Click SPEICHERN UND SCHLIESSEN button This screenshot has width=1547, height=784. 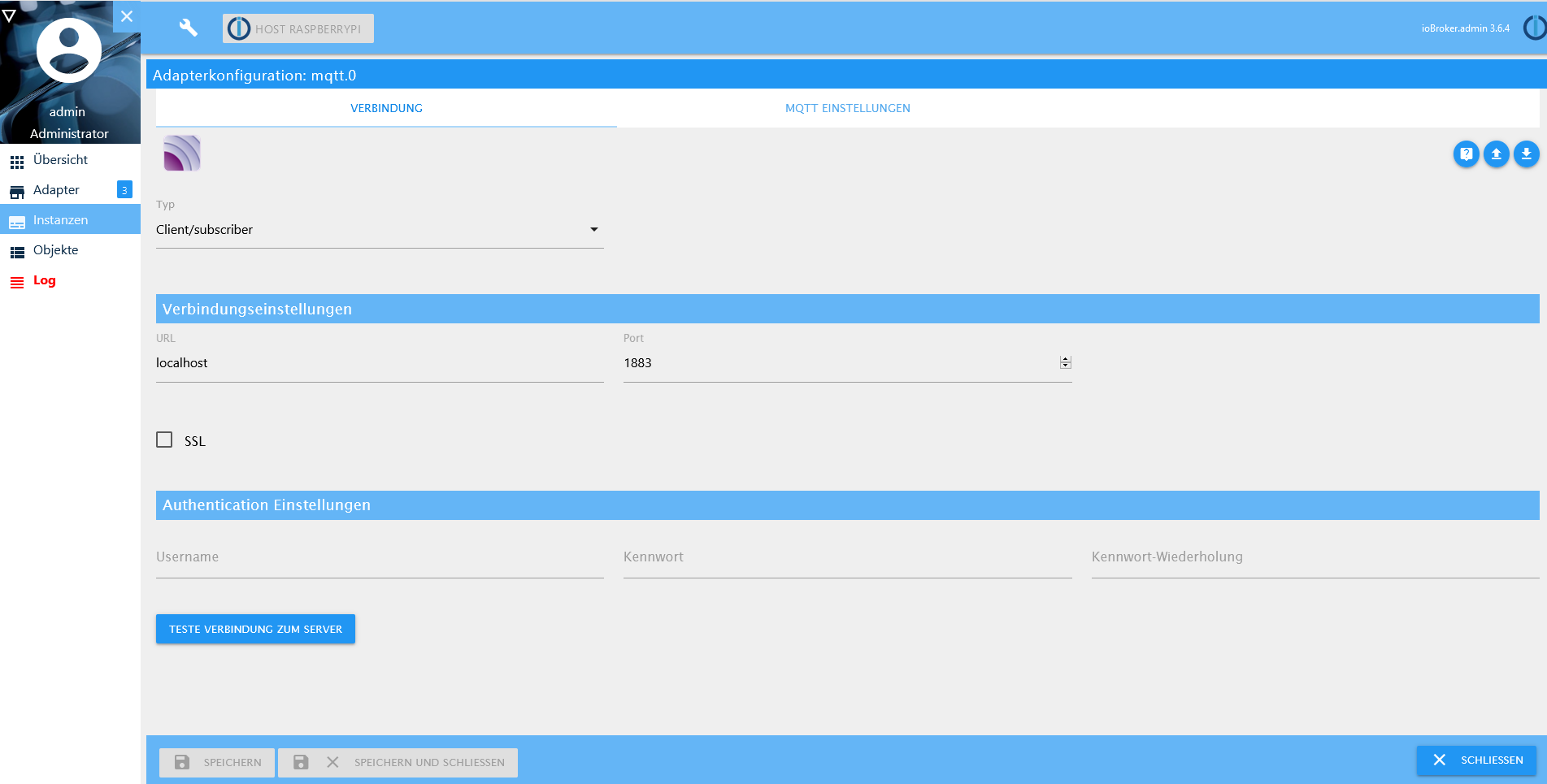(398, 762)
